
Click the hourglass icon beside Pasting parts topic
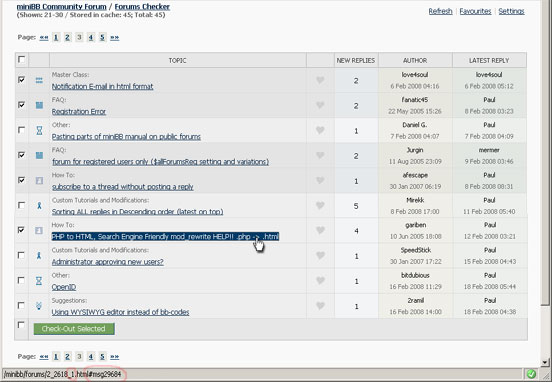coord(39,130)
